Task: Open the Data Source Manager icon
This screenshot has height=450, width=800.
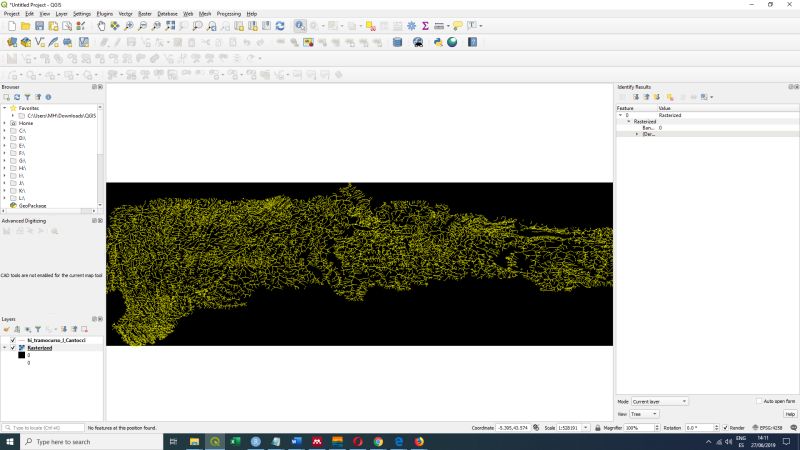Action: pyautogui.click(x=12, y=42)
